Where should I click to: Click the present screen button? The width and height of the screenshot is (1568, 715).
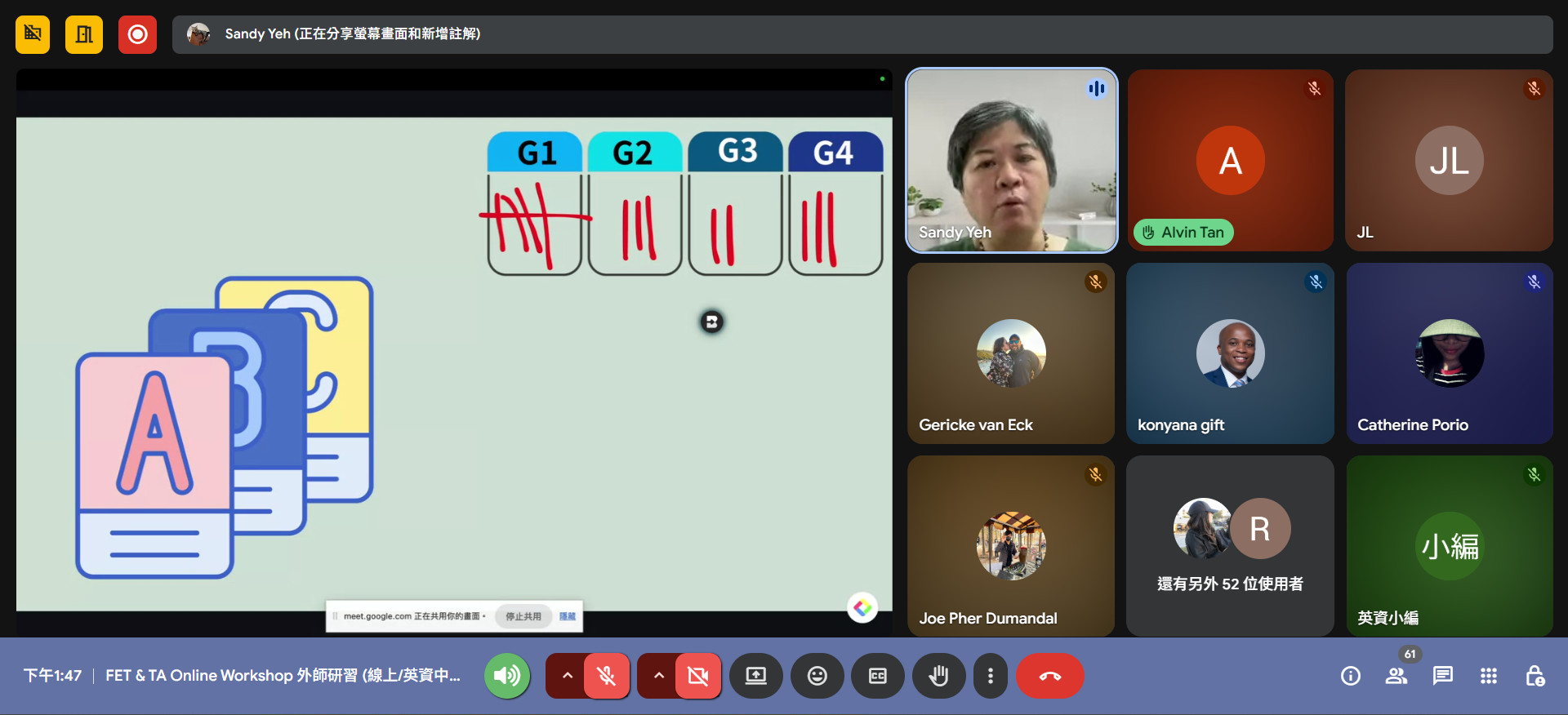(755, 676)
